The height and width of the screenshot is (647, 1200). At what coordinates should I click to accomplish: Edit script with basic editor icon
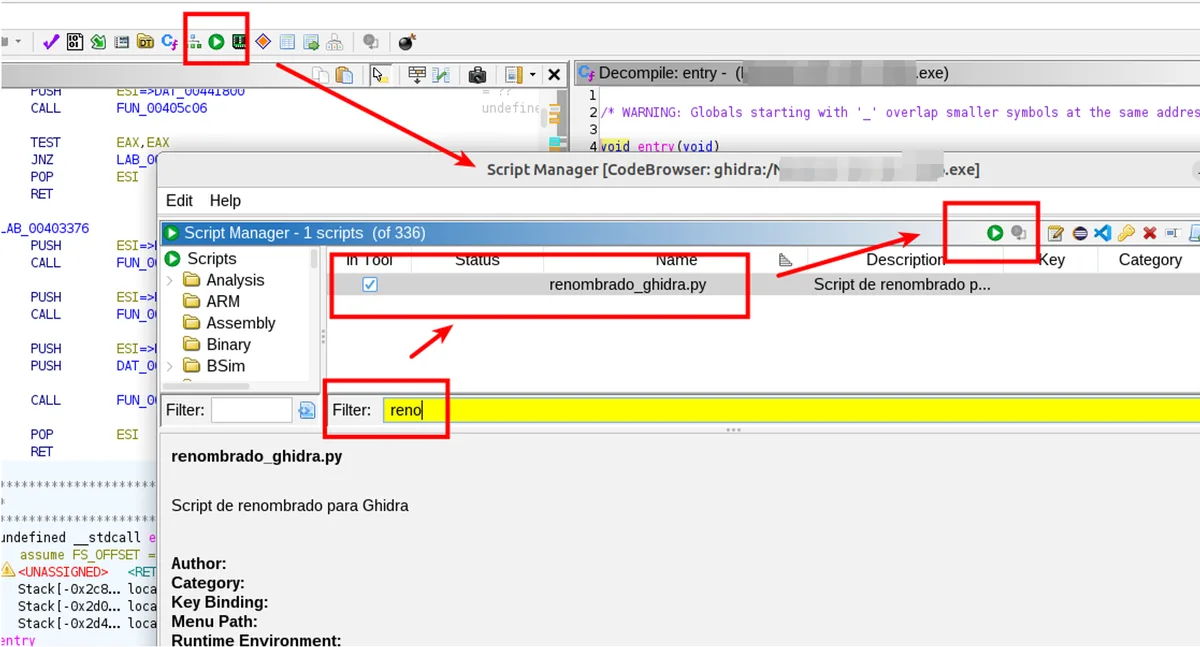1055,233
